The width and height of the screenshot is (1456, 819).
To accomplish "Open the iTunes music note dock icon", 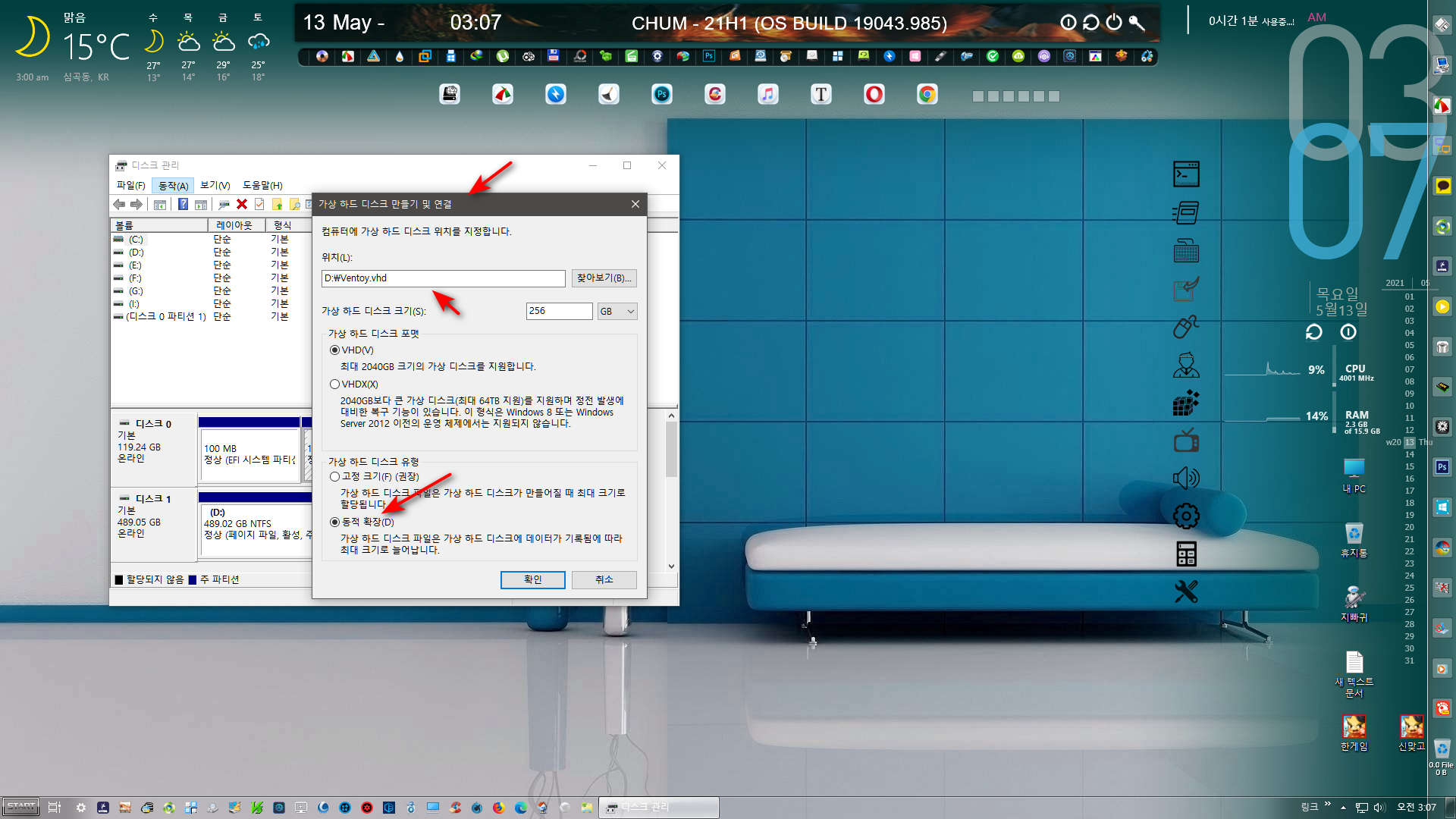I will pos(768,94).
